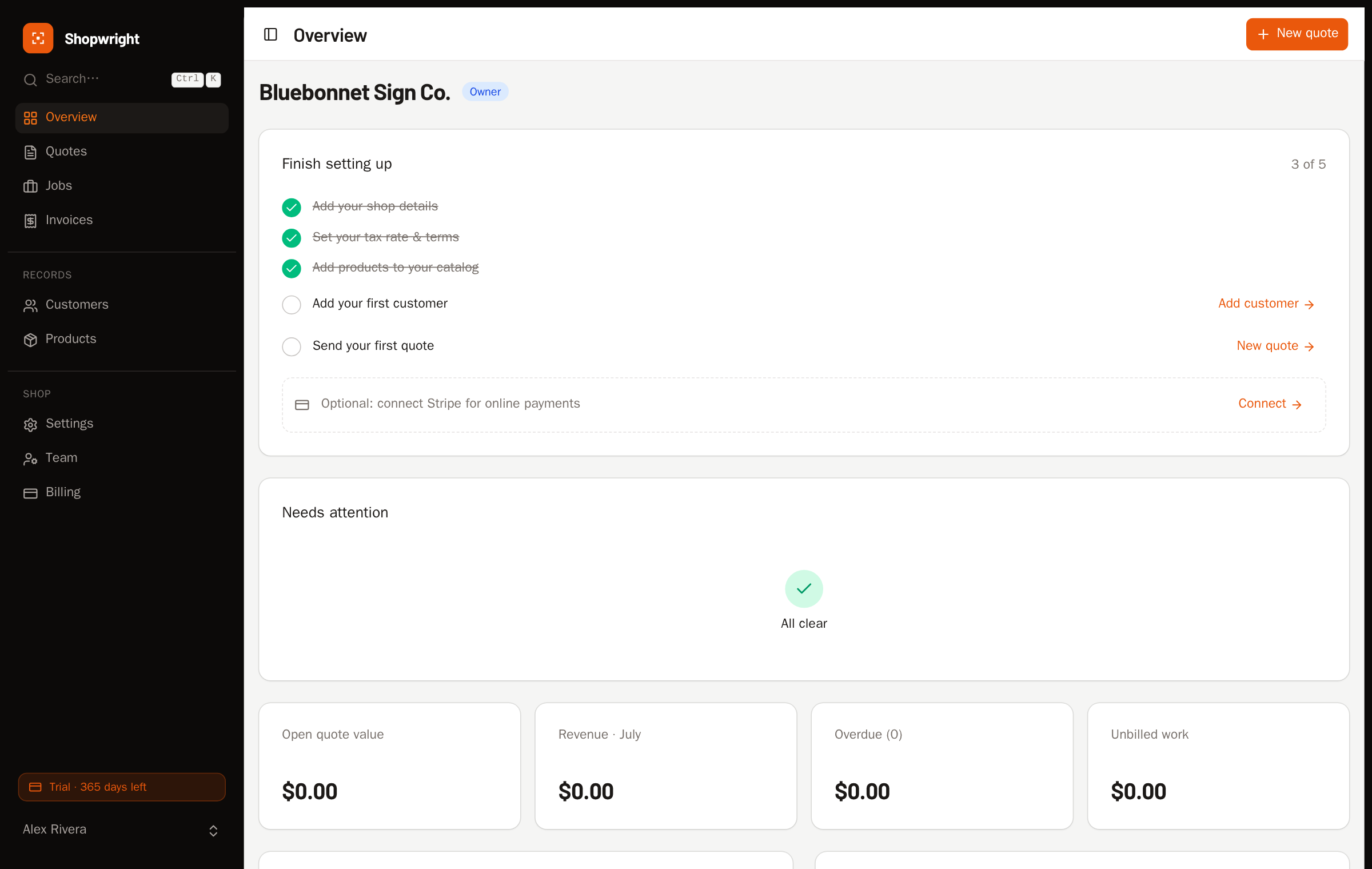
Task: Navigate to Invoices in the sidebar
Action: pos(122,221)
